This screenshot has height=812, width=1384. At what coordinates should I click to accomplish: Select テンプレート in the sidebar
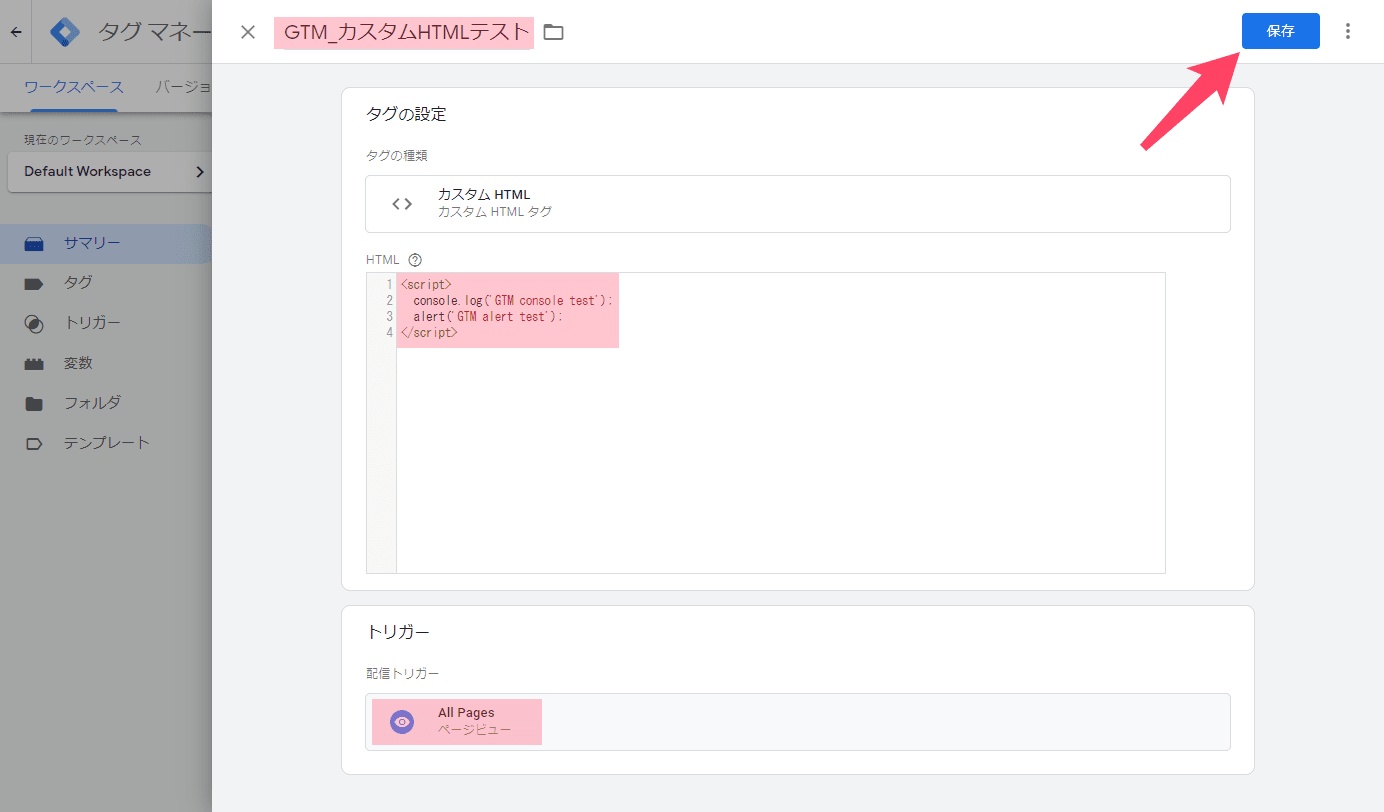click(x=106, y=443)
